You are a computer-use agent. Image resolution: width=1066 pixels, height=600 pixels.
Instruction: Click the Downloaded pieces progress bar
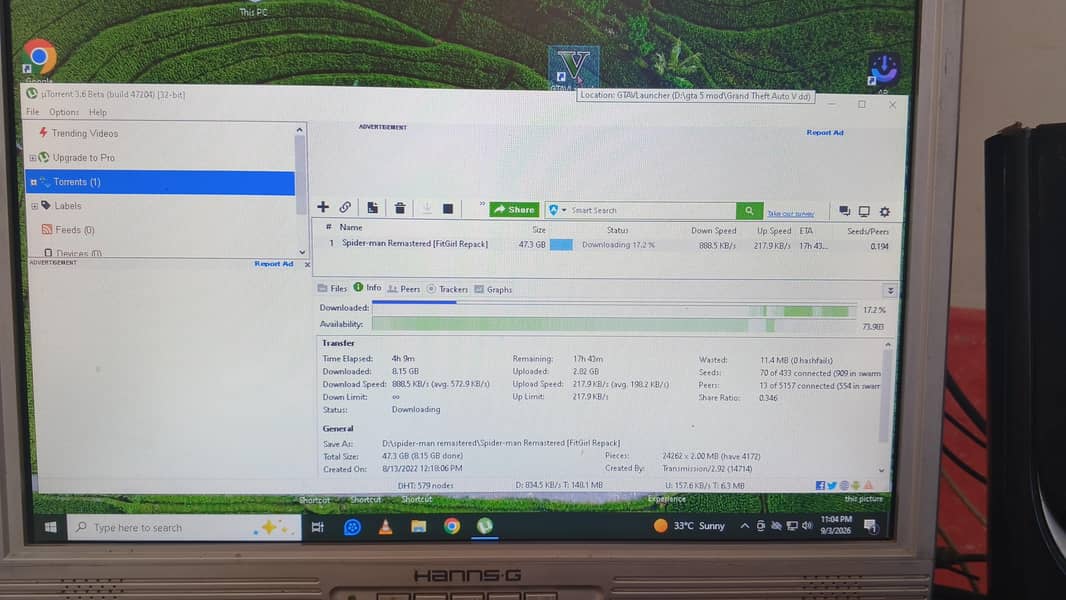[614, 309]
